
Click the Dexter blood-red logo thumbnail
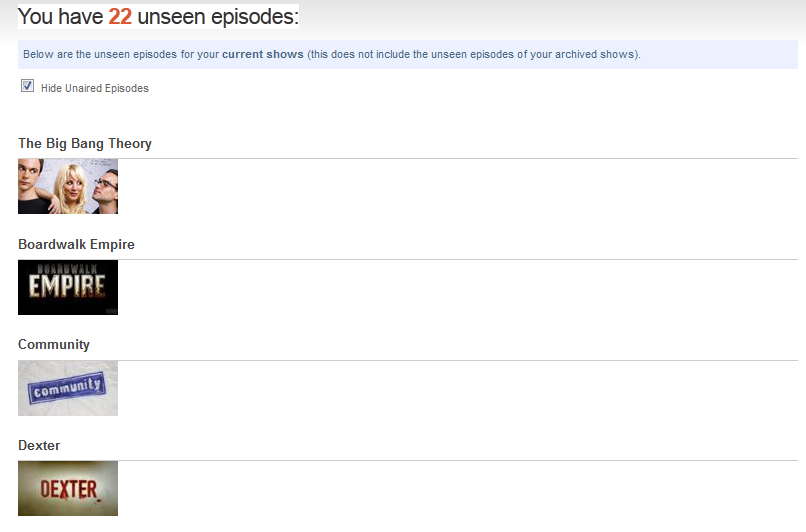pos(68,488)
